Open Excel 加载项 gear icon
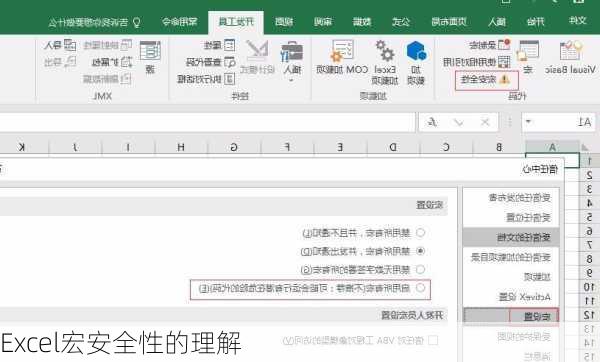 coord(385,51)
